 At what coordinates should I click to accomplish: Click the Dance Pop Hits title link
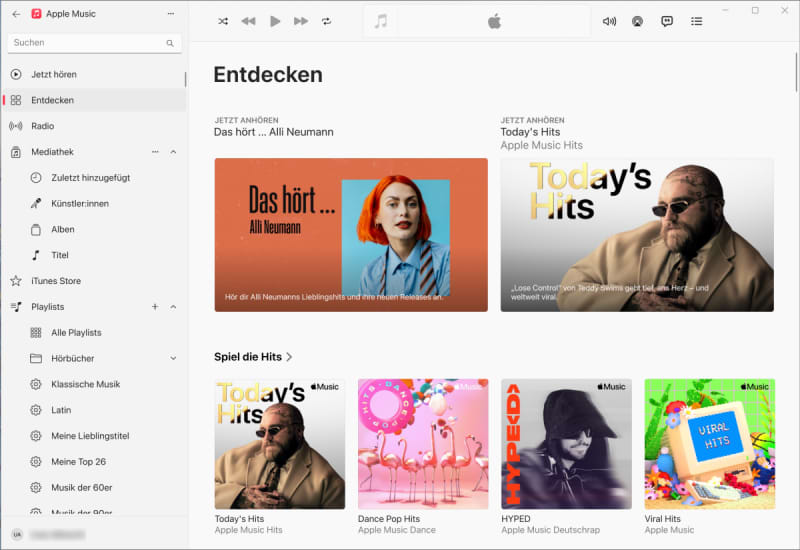tap(389, 519)
